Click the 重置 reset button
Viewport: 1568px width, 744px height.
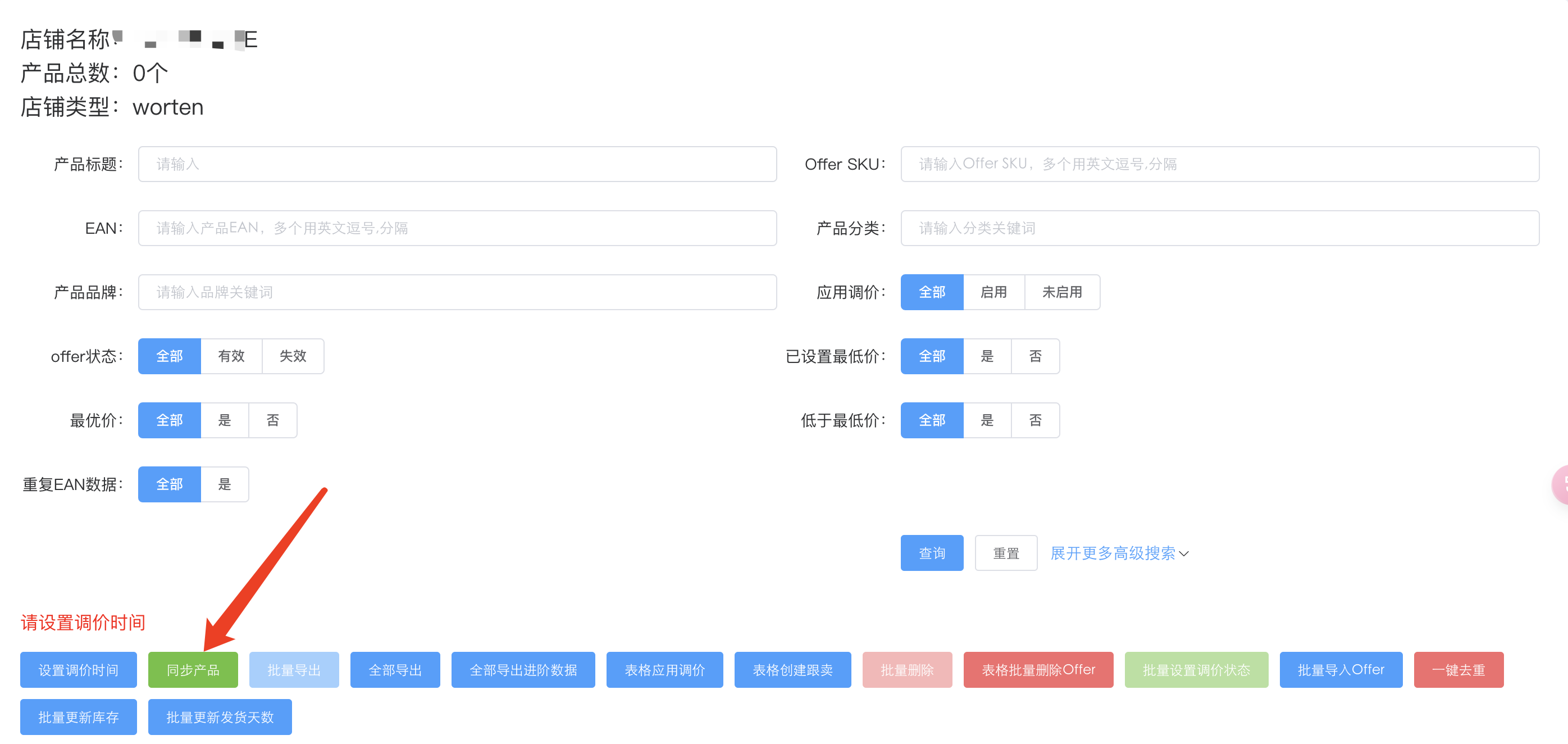coord(1006,553)
